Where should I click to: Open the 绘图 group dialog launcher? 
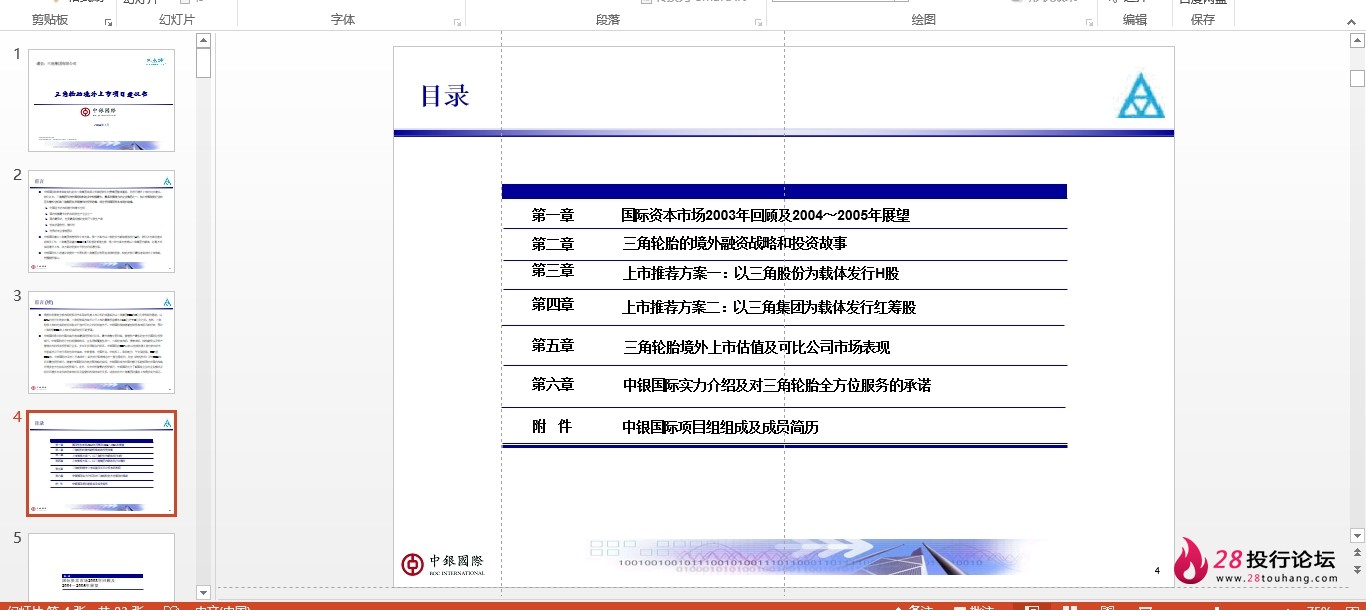click(x=1089, y=21)
